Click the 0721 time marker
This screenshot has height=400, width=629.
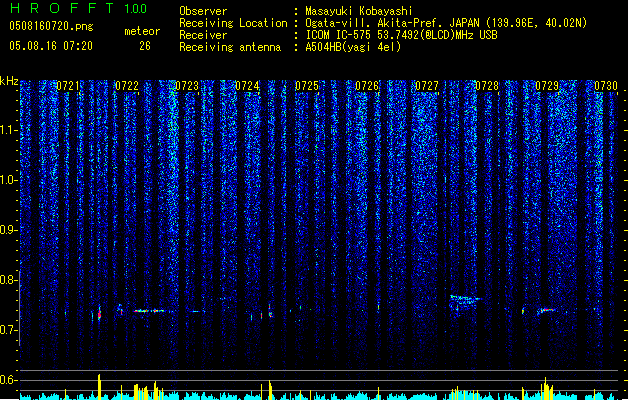pos(67,86)
